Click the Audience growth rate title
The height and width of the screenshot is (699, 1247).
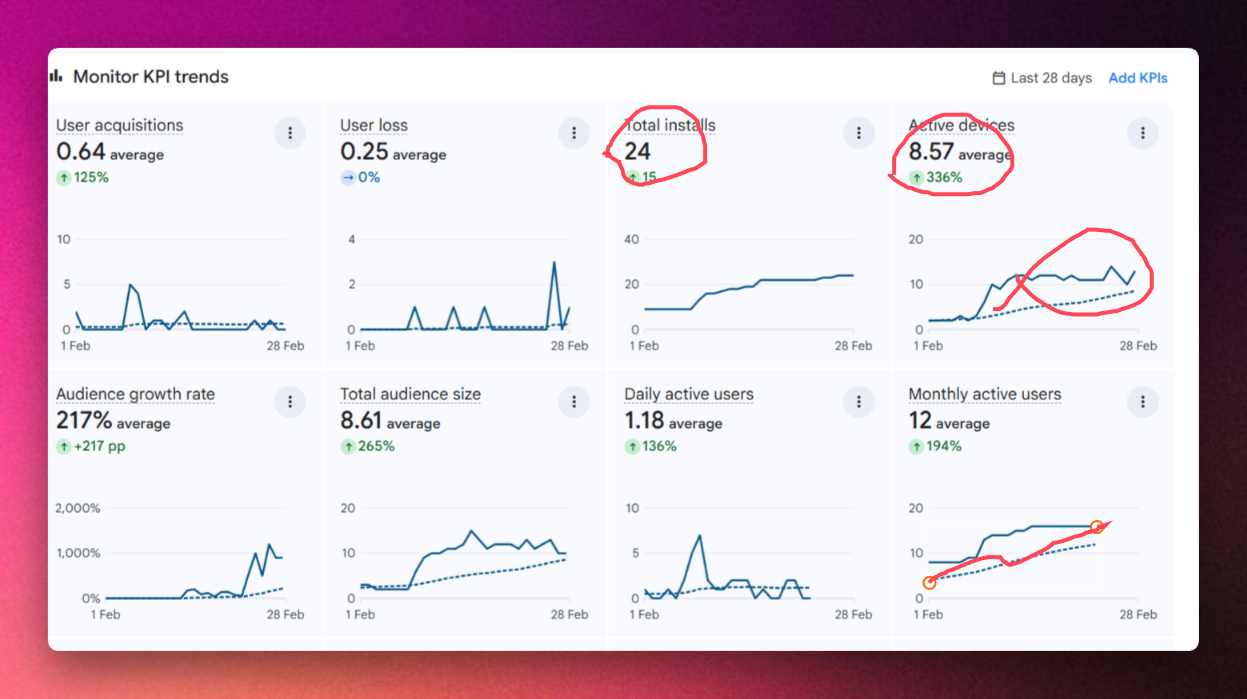pyautogui.click(x=135, y=394)
